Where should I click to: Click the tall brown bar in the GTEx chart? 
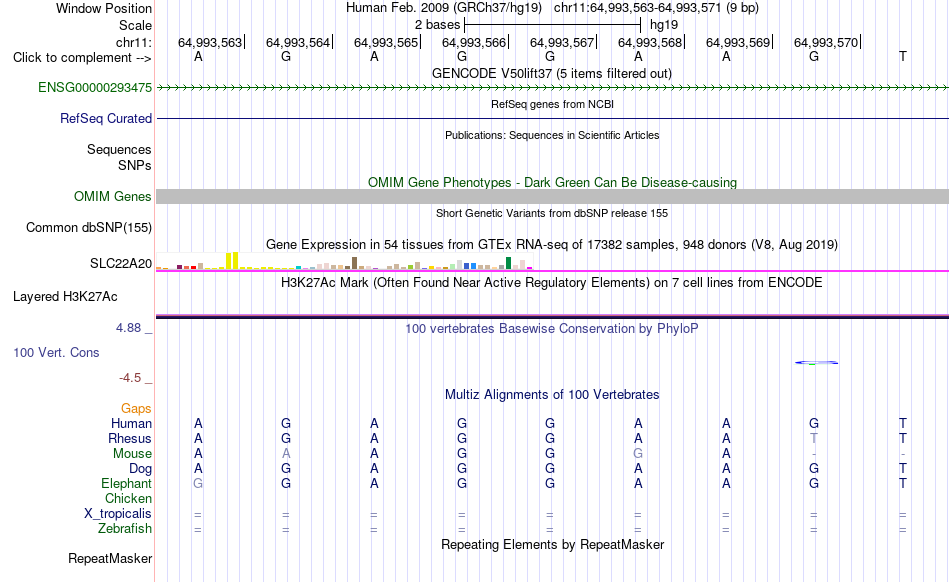[x=354, y=263]
